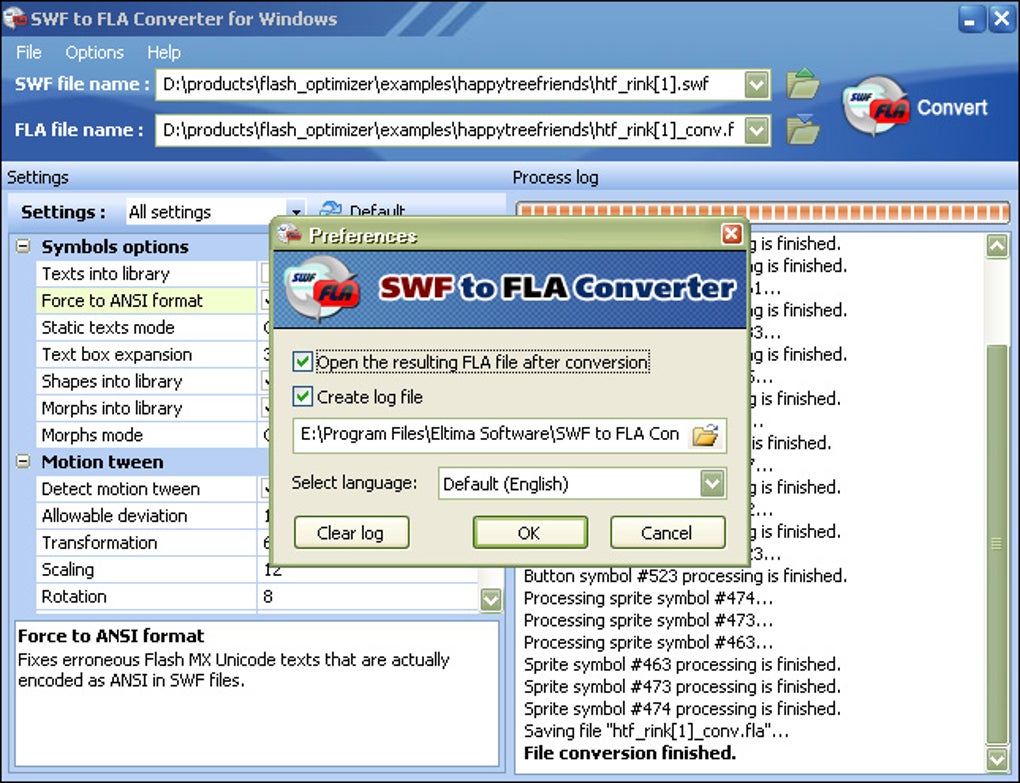The image size is (1020, 783).
Task: Toggle Open the resulting FLA file checkbox
Action: point(302,362)
